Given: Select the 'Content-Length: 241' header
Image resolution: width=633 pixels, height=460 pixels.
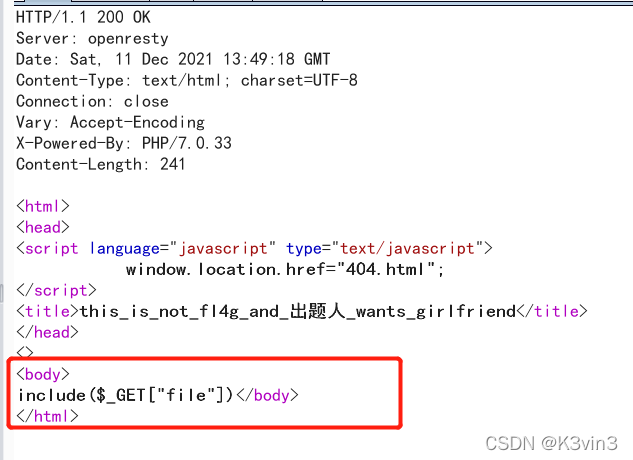Looking at the screenshot, I should [x=101, y=164].
